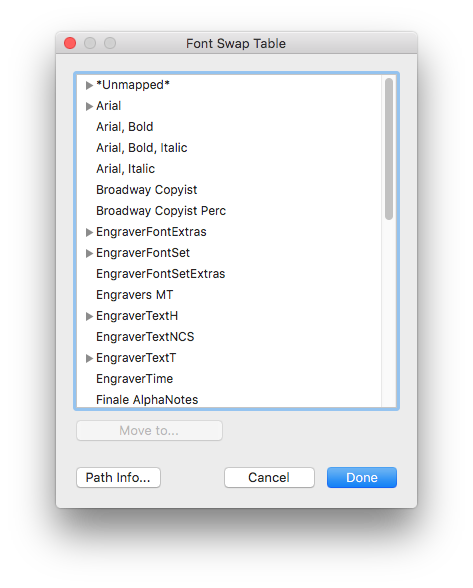Screen dimensions: 473x588
Task: Expand the Arial disclosure triangle
Action: 89,106
